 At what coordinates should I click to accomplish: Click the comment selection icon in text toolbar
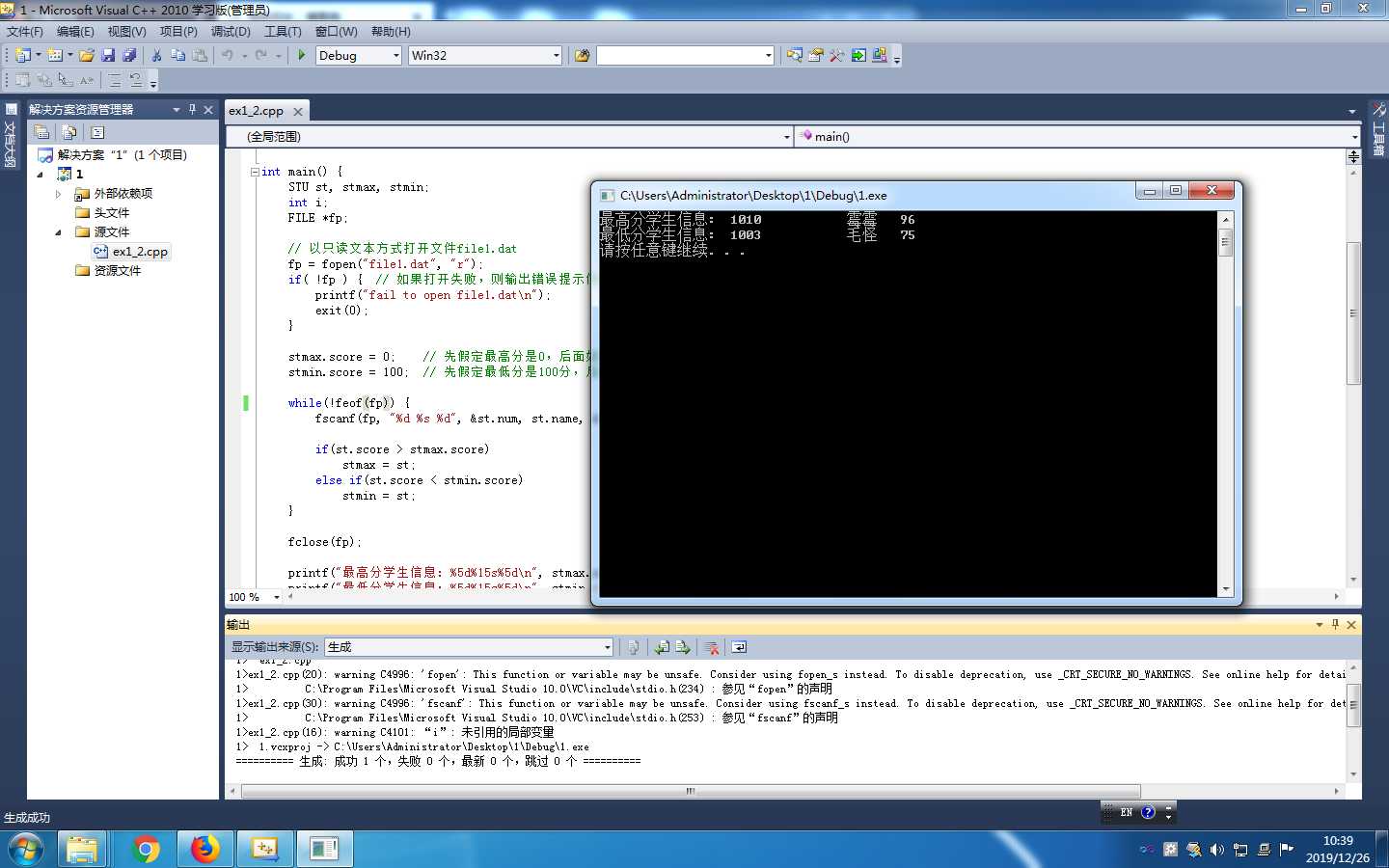coord(115,80)
